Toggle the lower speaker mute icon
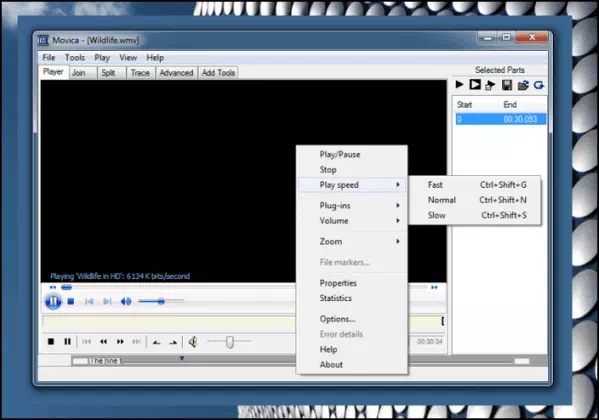 tap(193, 342)
